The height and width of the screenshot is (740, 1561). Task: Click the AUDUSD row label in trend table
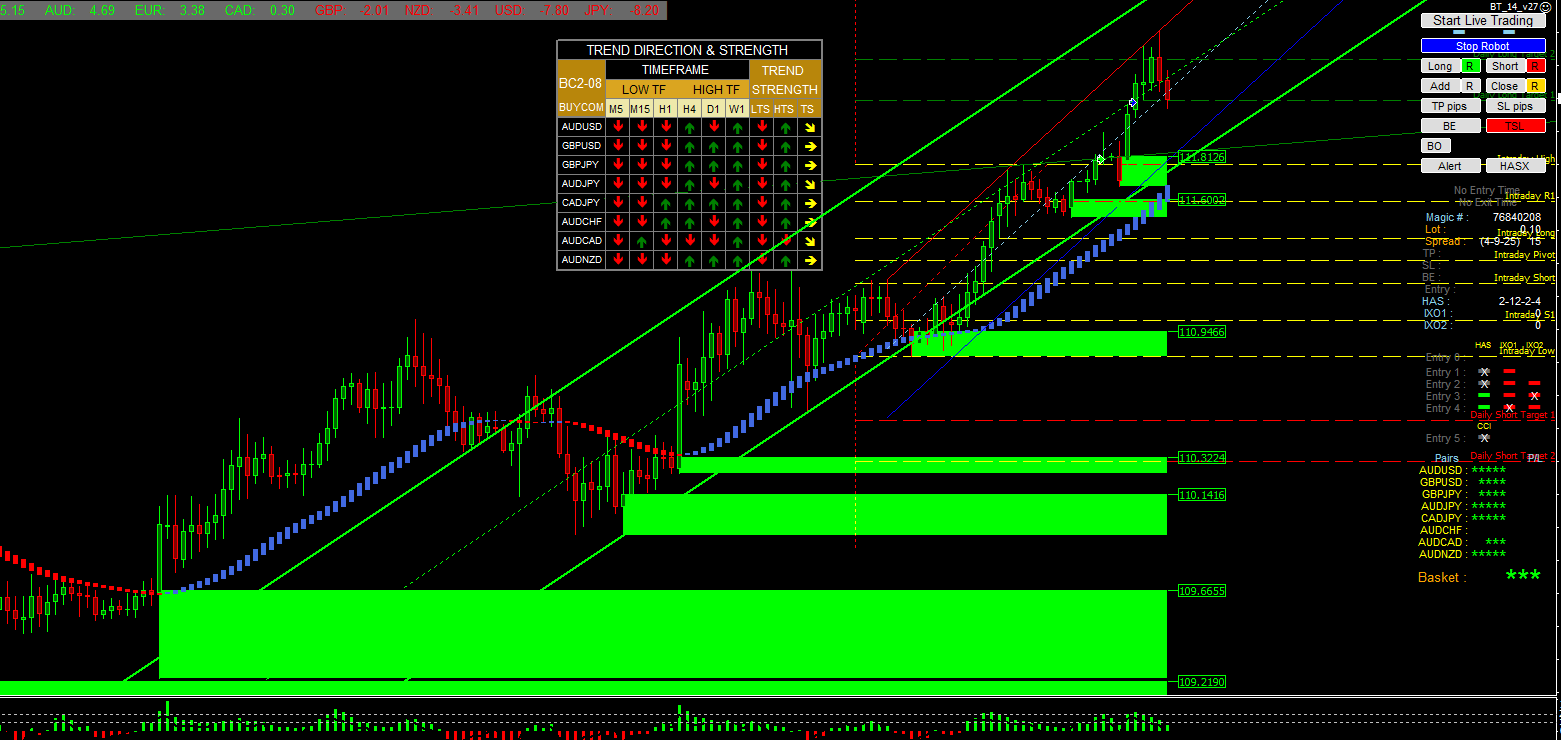[581, 127]
